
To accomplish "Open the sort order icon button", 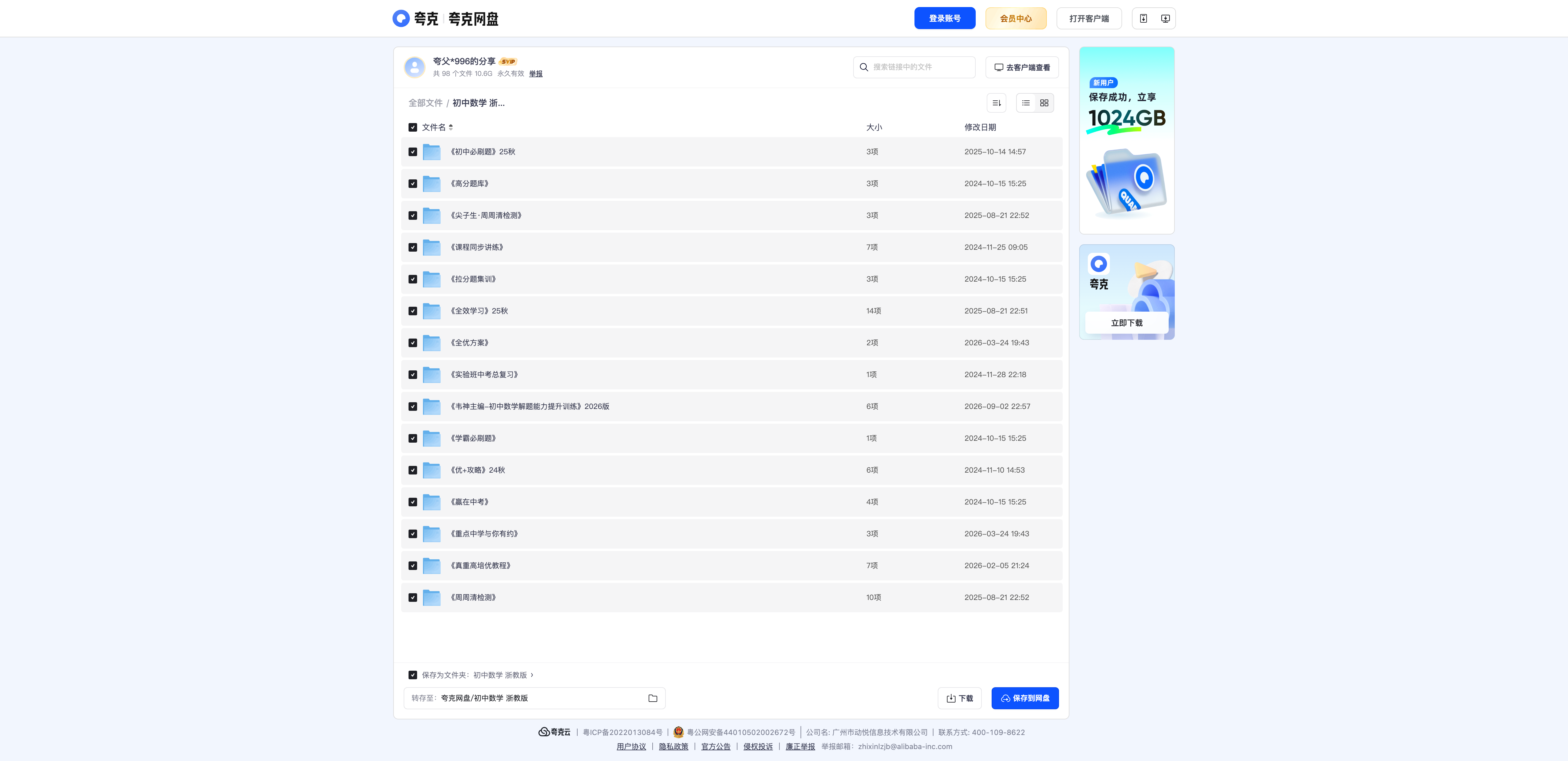I will click(x=997, y=103).
